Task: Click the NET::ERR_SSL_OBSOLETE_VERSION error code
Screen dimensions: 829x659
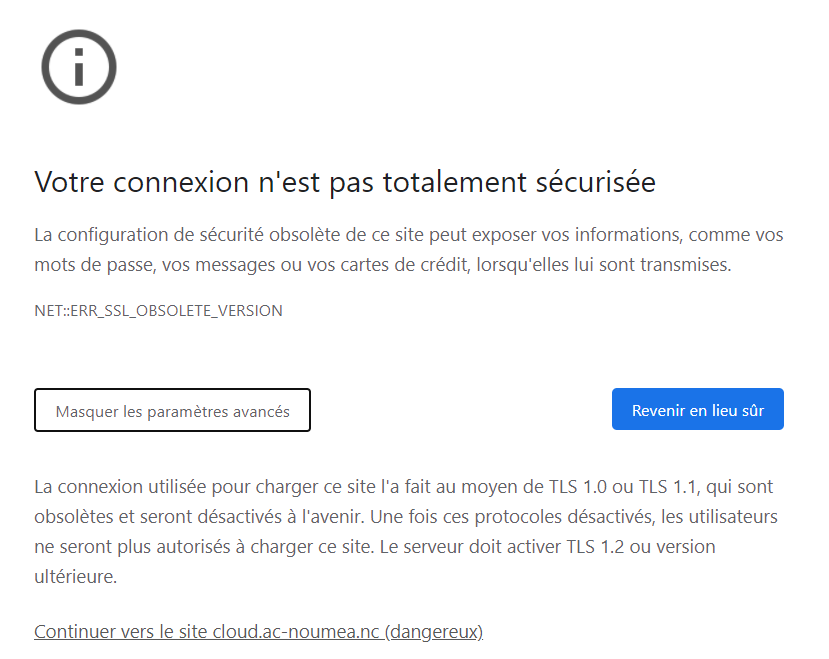Action: click(158, 311)
